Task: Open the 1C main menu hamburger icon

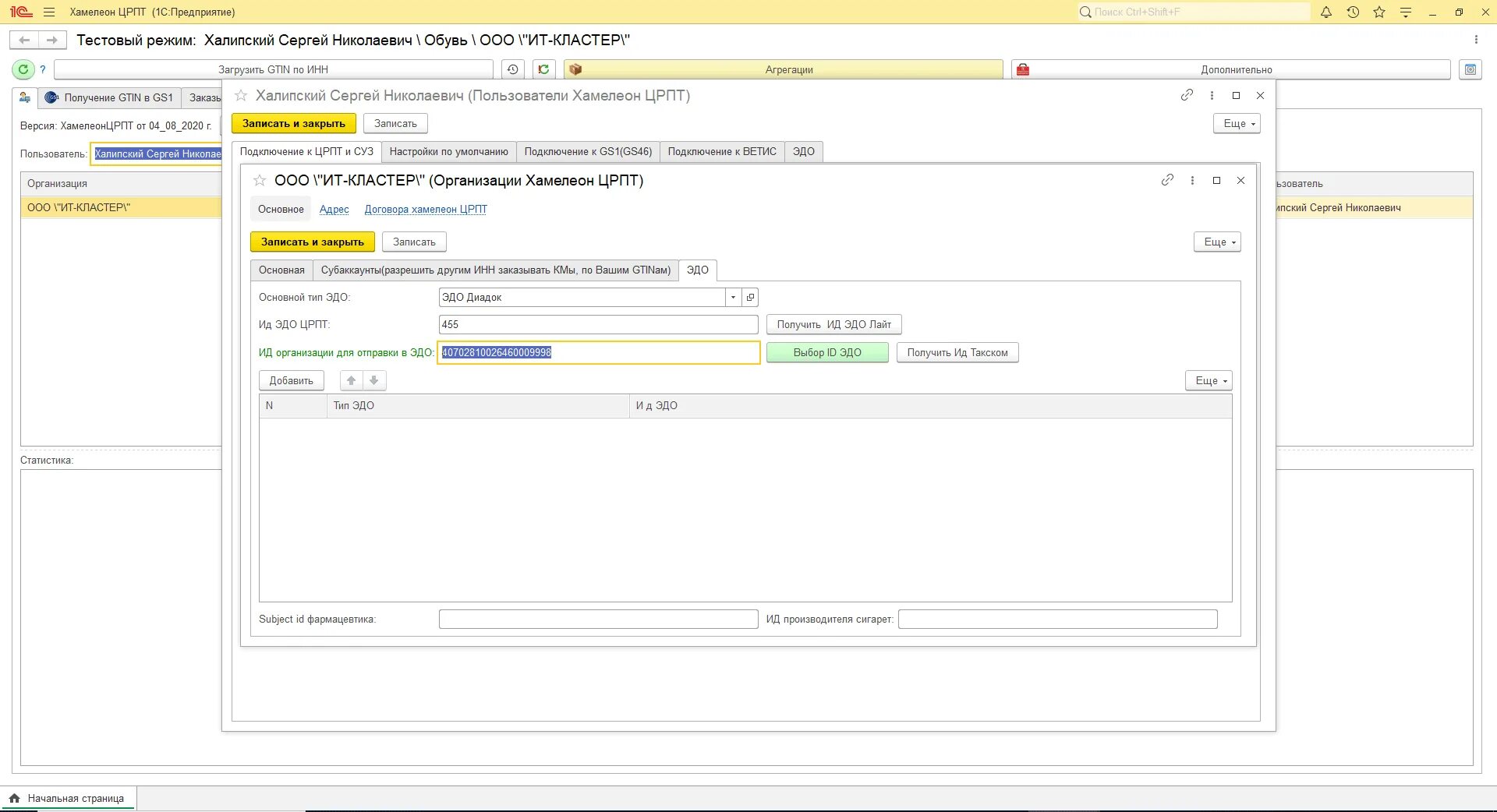Action: [x=49, y=12]
